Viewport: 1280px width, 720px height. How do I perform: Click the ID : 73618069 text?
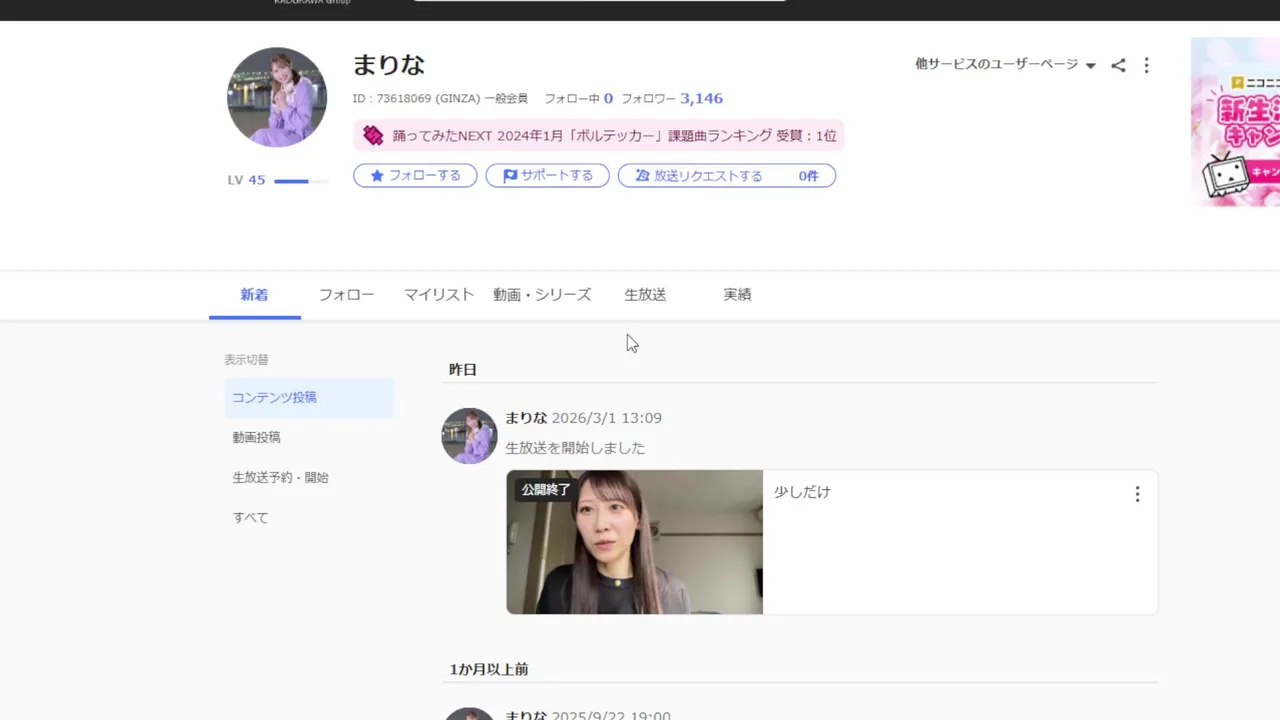pyautogui.click(x=392, y=99)
